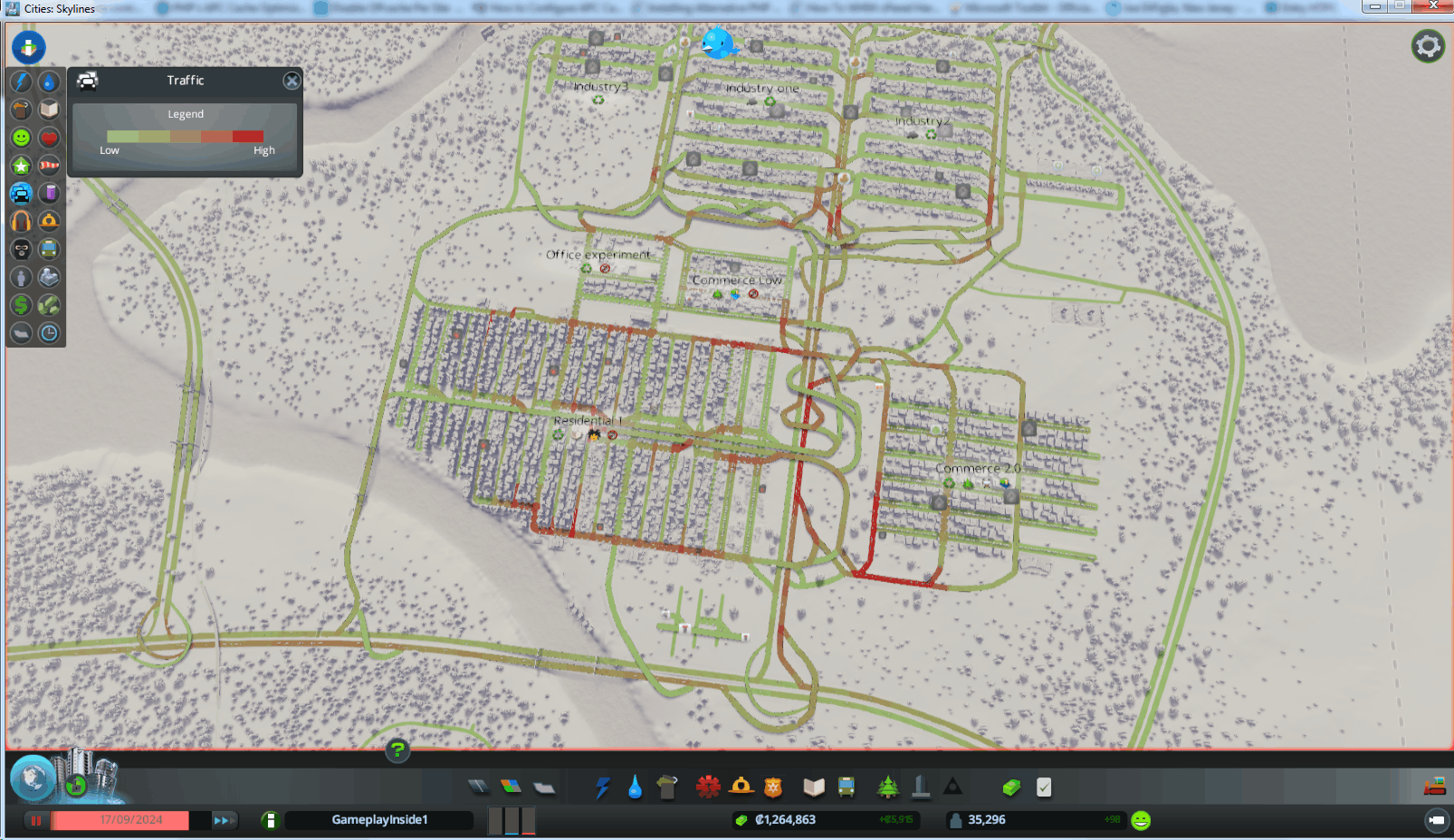
Task: Click the money balance ₡1,264,863
Action: [x=786, y=820]
